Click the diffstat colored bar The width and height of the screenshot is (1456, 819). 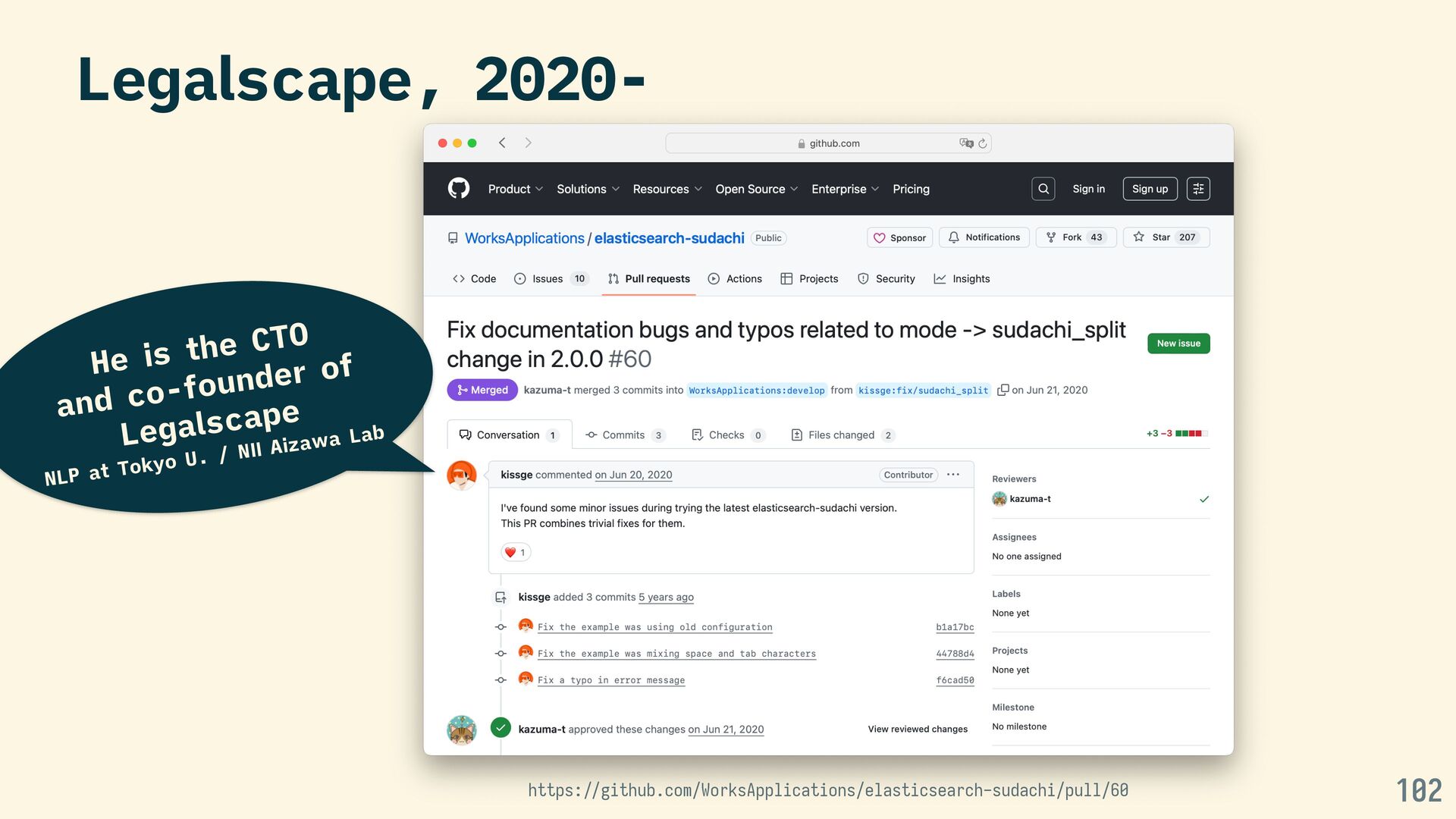pyautogui.click(x=1191, y=434)
